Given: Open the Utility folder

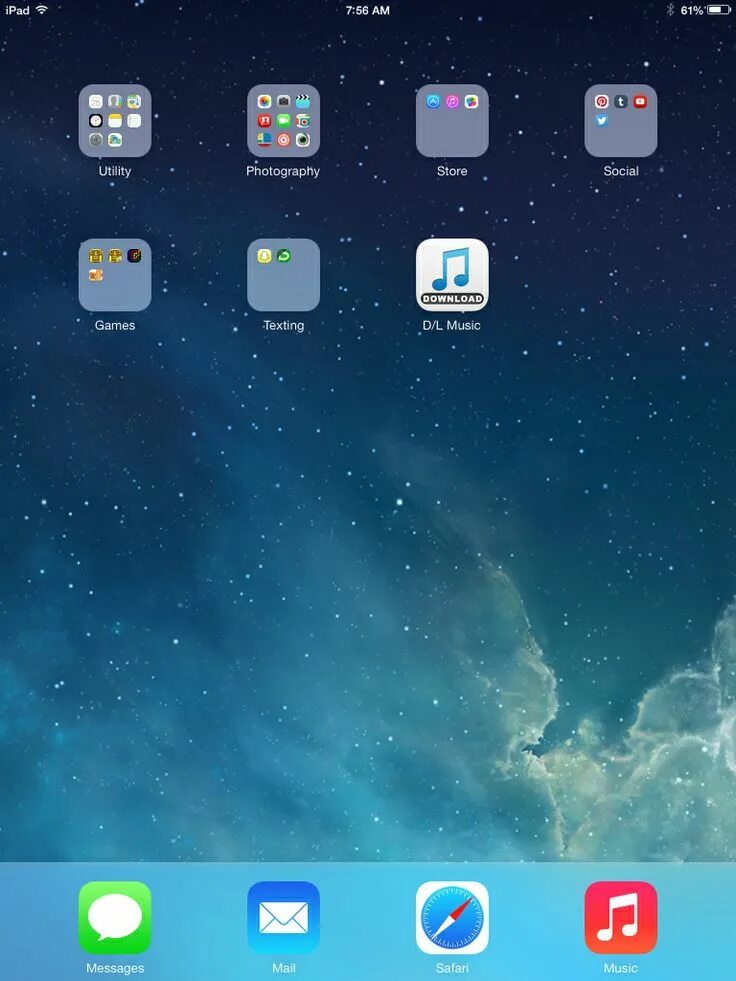Looking at the screenshot, I should (x=115, y=121).
